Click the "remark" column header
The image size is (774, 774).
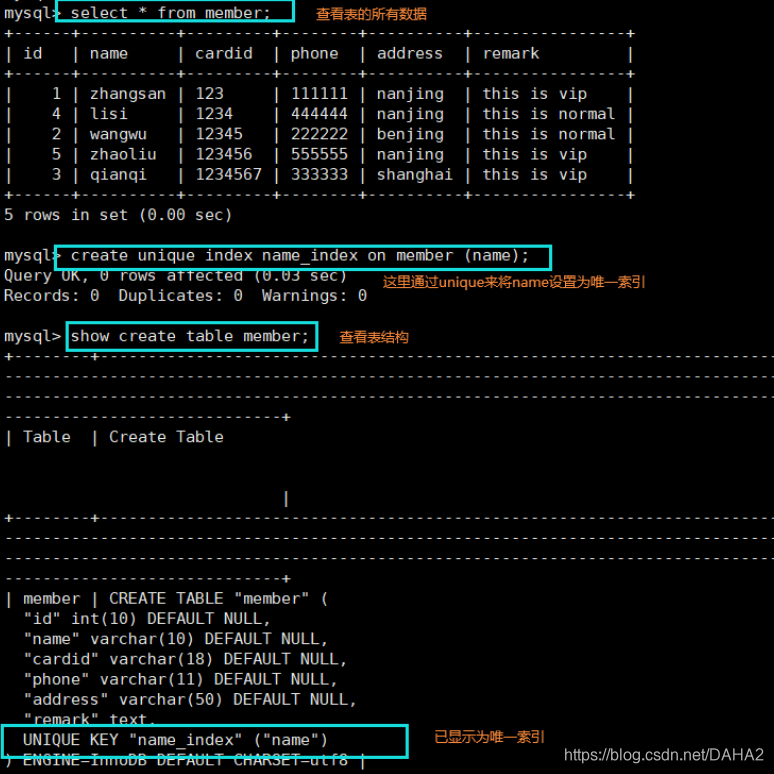[511, 53]
